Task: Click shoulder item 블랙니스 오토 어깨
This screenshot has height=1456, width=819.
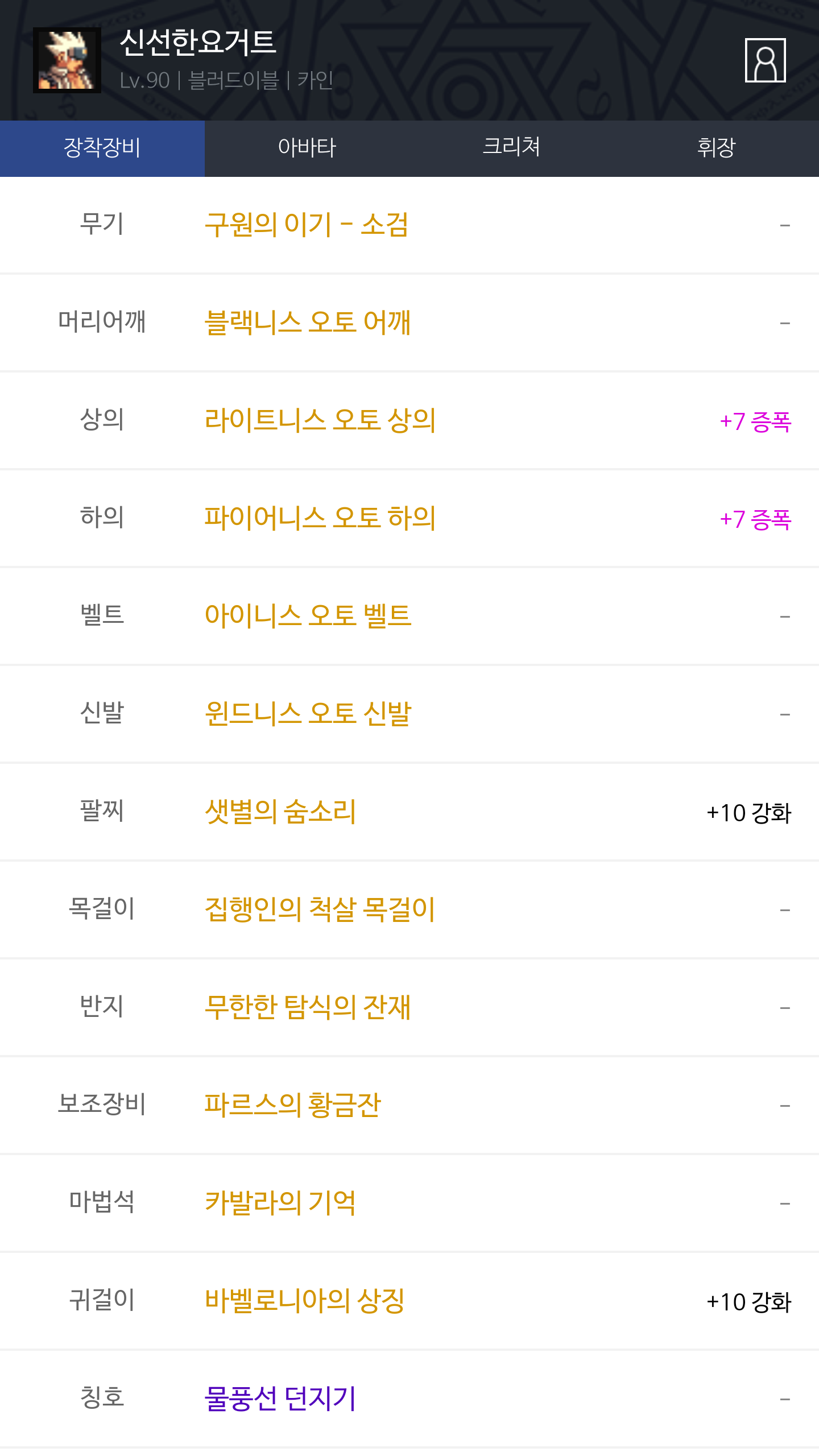Action: tap(307, 322)
